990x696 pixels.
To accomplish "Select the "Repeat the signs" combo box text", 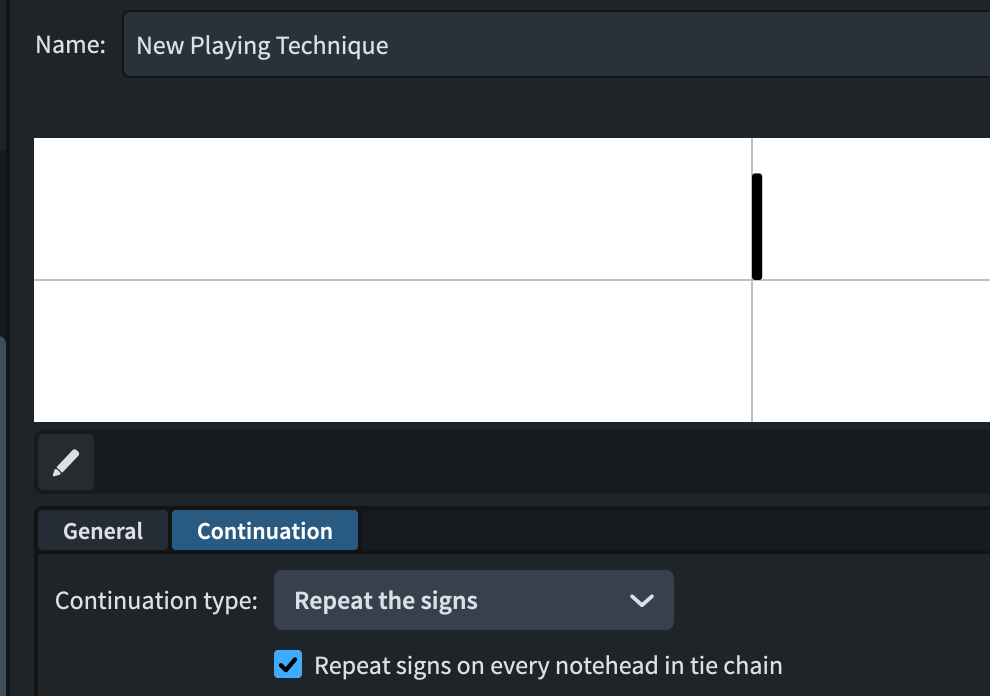I will (x=386, y=601).
